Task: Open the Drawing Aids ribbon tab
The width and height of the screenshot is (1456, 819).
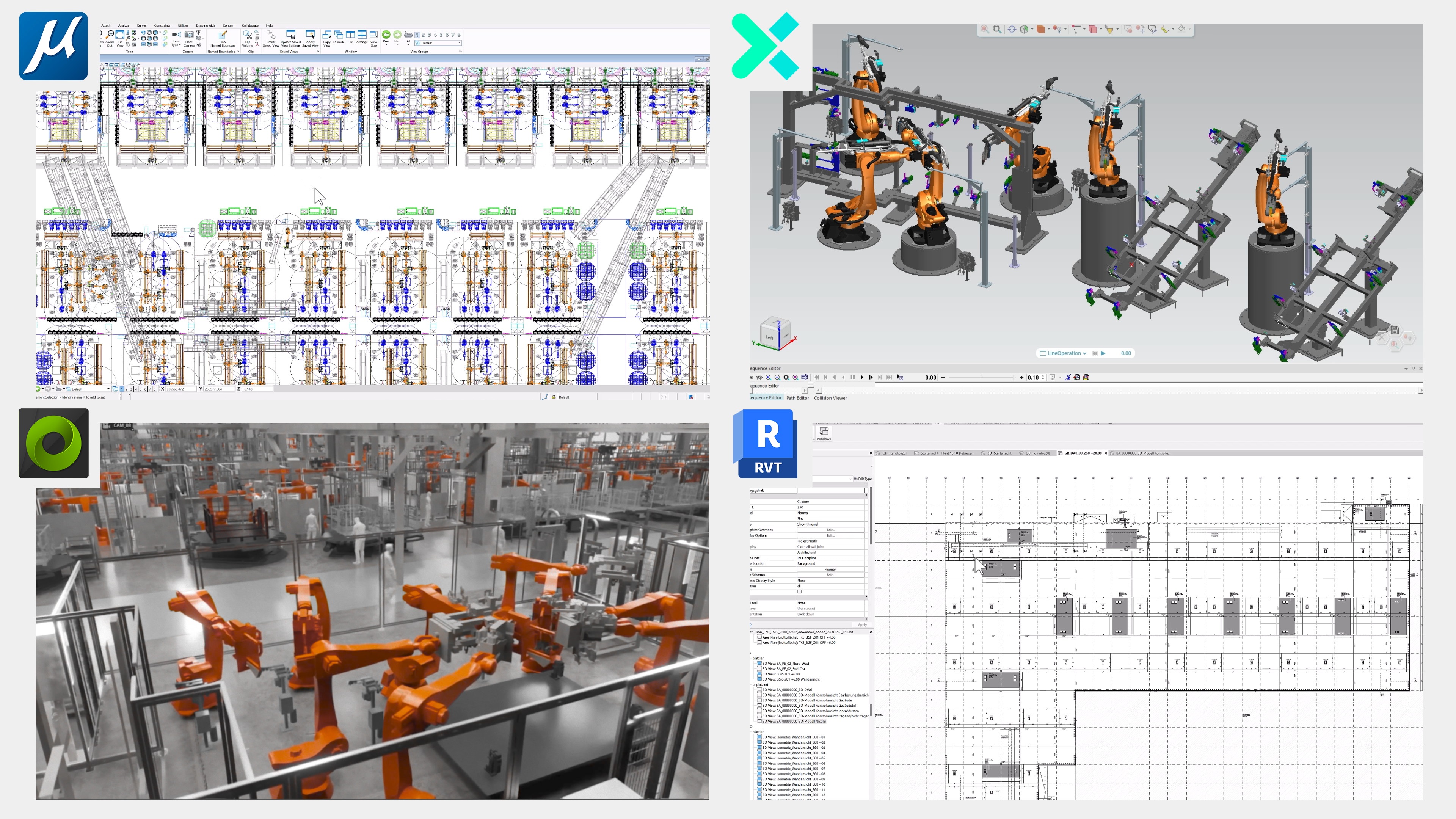Action: (205, 25)
